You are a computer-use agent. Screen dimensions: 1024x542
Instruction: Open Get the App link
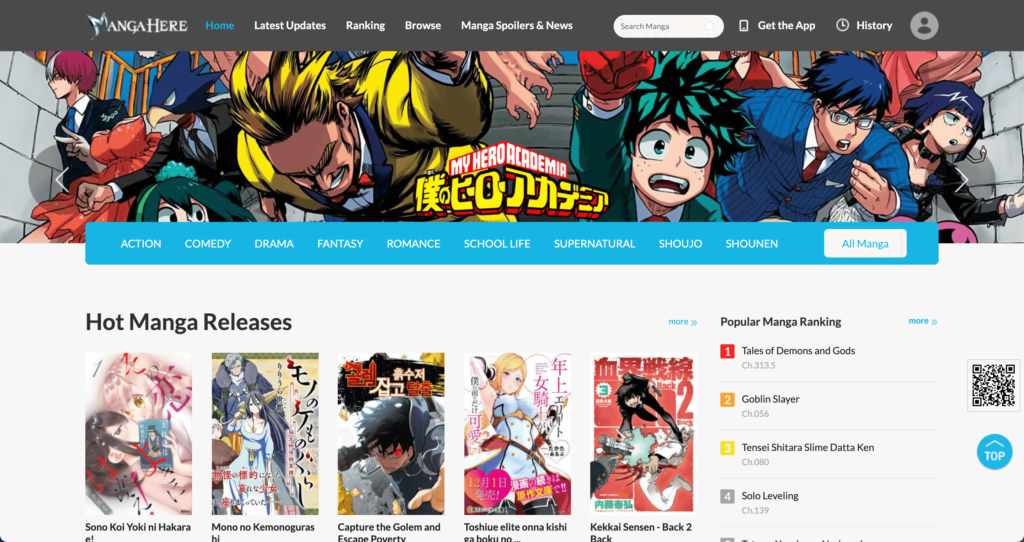pyautogui.click(x=777, y=26)
